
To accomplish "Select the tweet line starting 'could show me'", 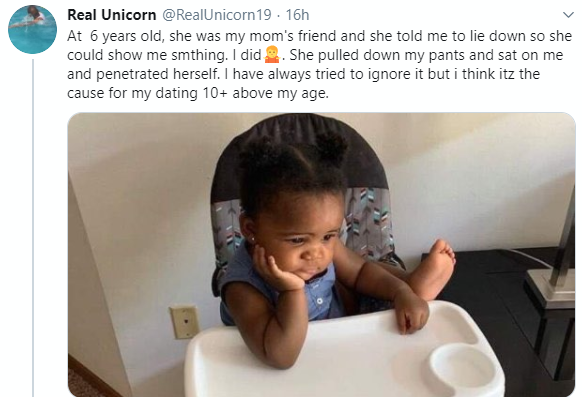I will click(x=315, y=55).
